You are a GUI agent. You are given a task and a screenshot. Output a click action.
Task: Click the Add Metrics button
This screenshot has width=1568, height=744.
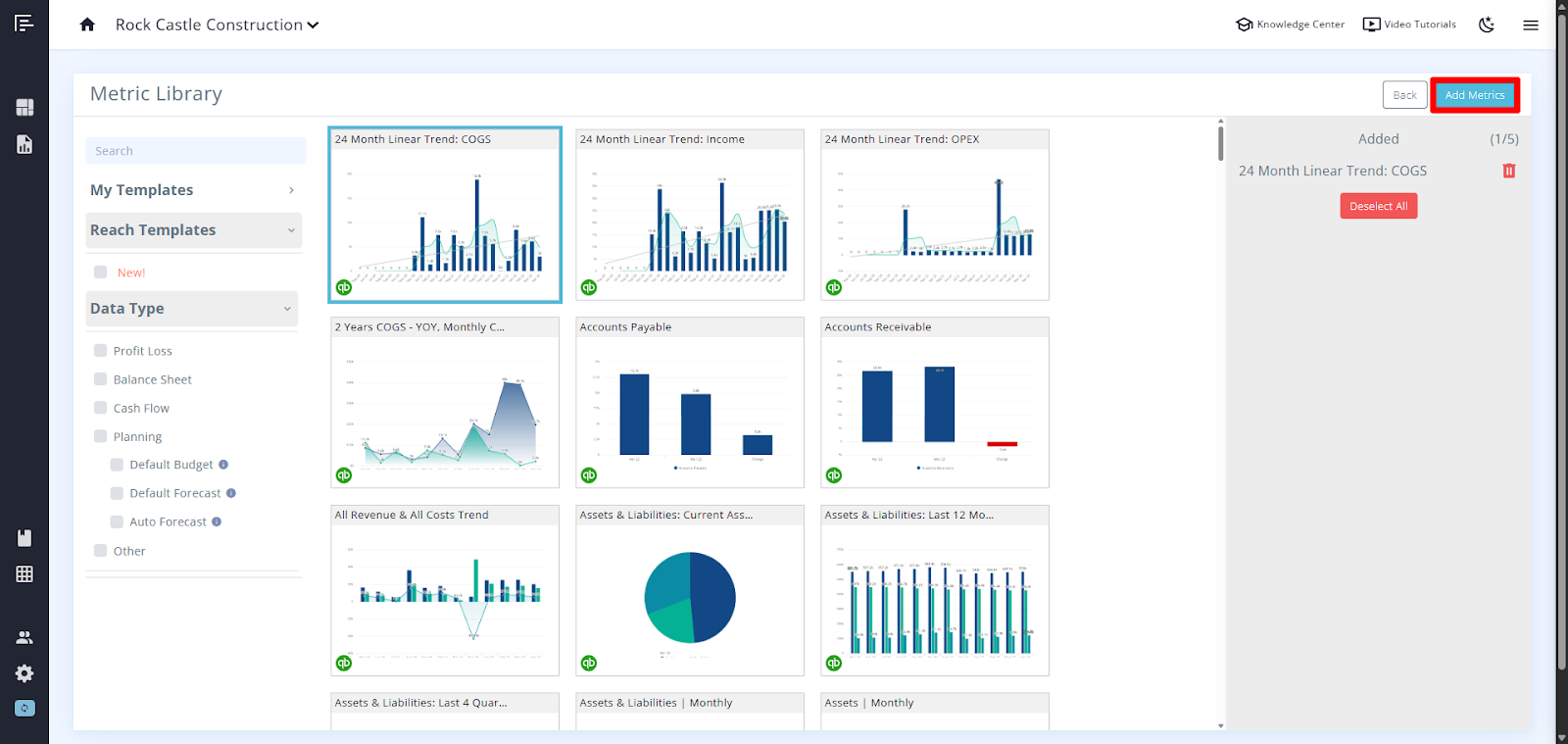(1475, 95)
